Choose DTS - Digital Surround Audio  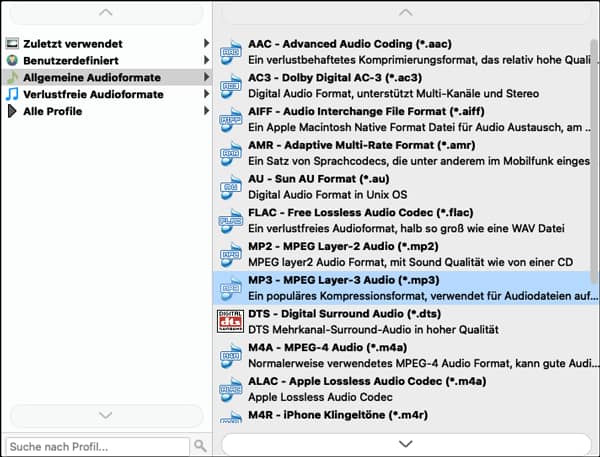pyautogui.click(x=406, y=322)
